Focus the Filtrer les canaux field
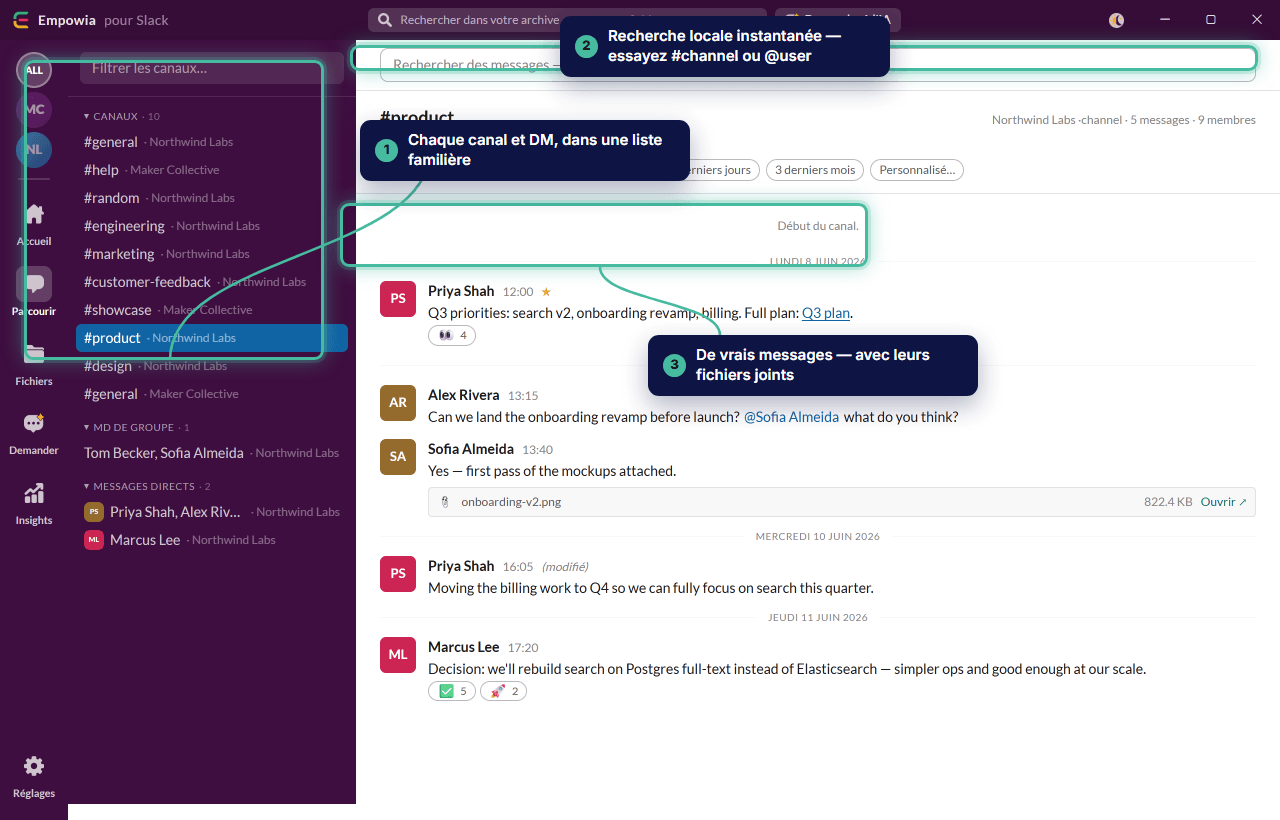 [212, 68]
